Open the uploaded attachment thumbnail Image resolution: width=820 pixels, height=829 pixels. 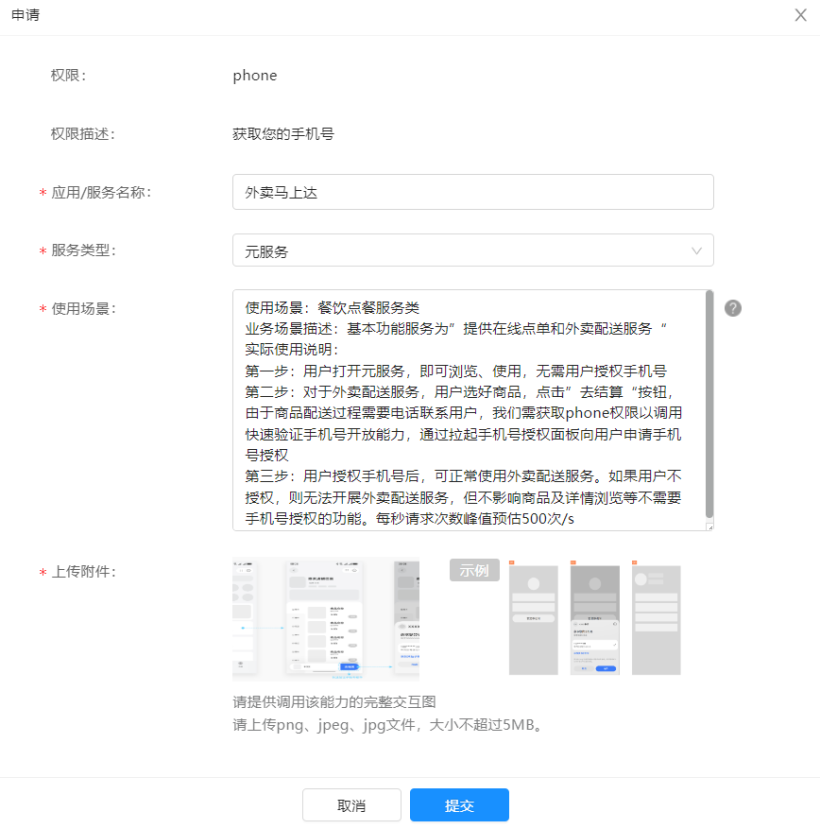[x=326, y=620]
